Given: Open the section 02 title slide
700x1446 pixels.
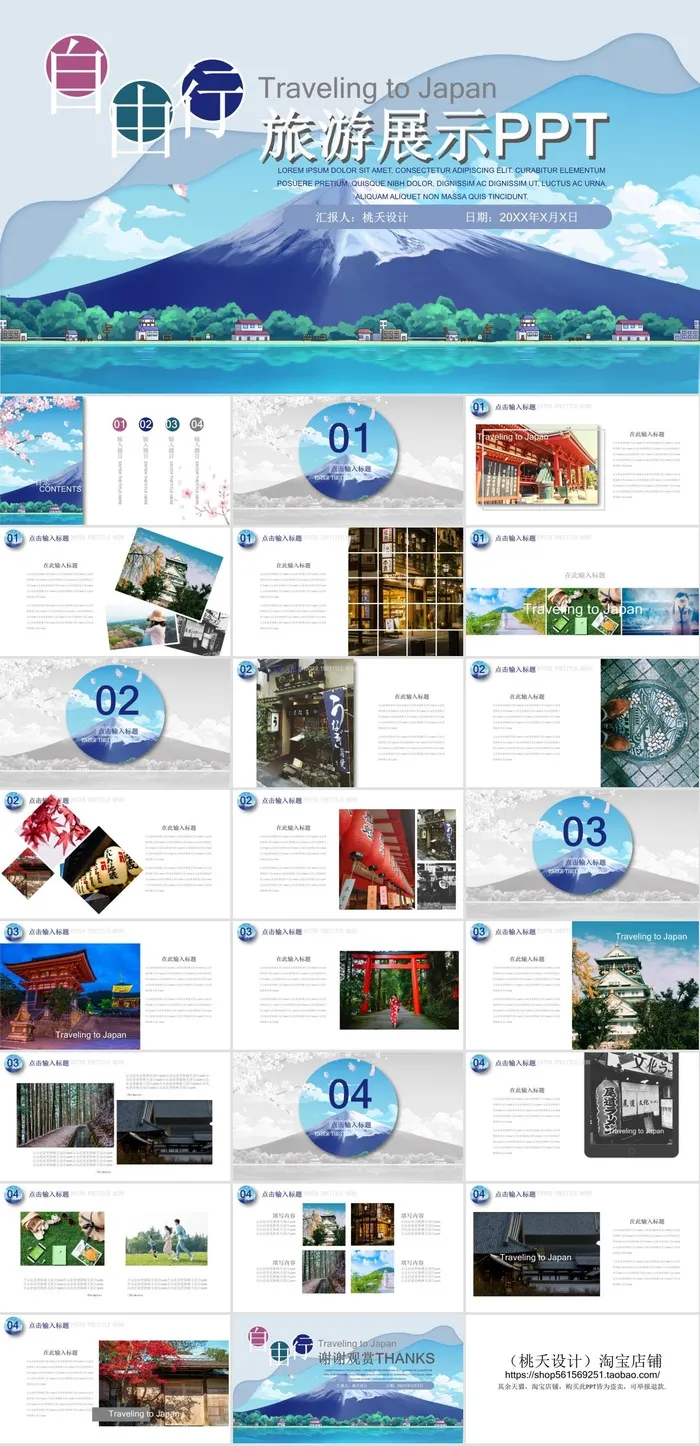Looking at the screenshot, I should [115, 722].
